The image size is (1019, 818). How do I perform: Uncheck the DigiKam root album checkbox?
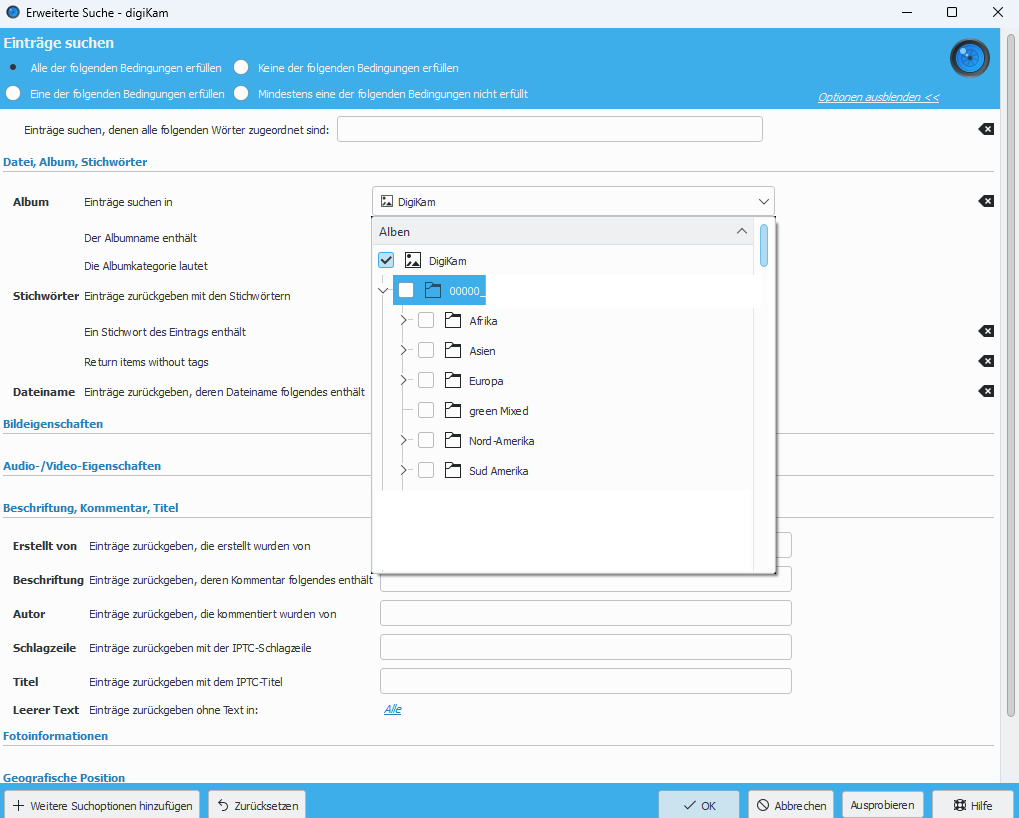pyautogui.click(x=386, y=260)
